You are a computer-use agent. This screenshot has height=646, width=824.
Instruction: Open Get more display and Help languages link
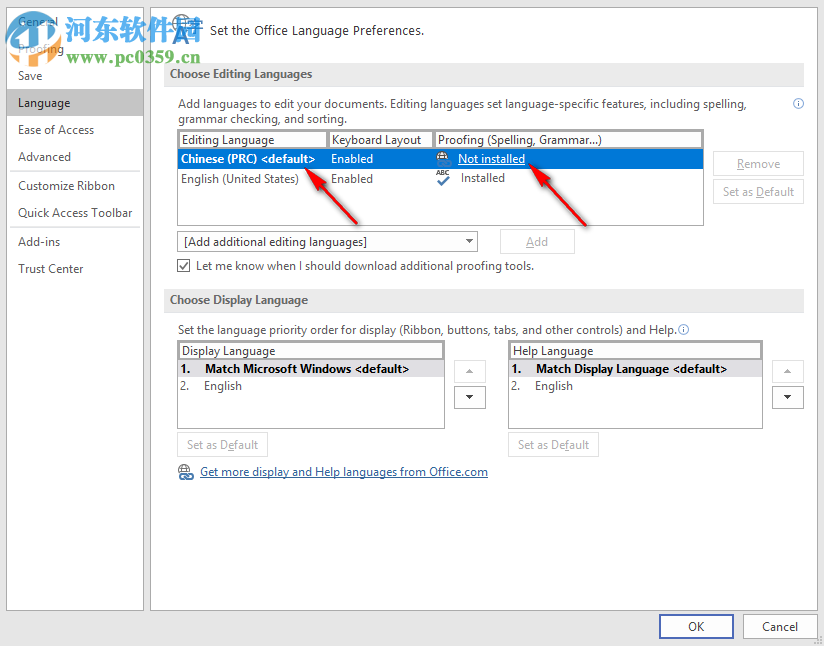343,471
